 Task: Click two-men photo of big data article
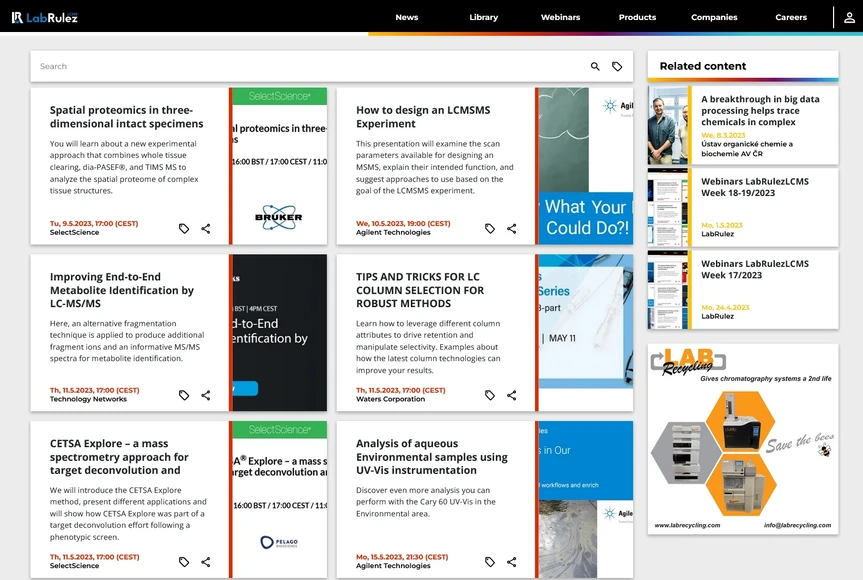(668, 125)
